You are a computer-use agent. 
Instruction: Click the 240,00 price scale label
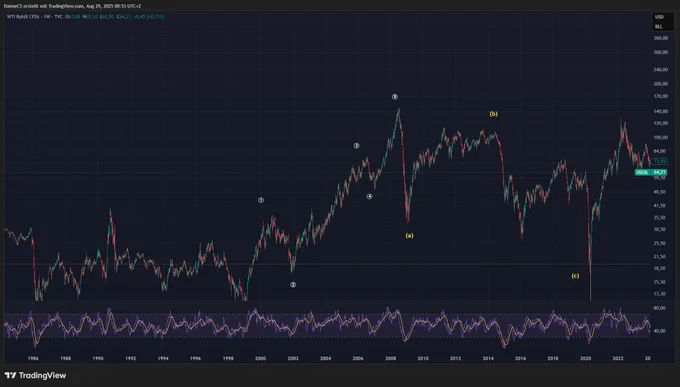tap(660, 69)
